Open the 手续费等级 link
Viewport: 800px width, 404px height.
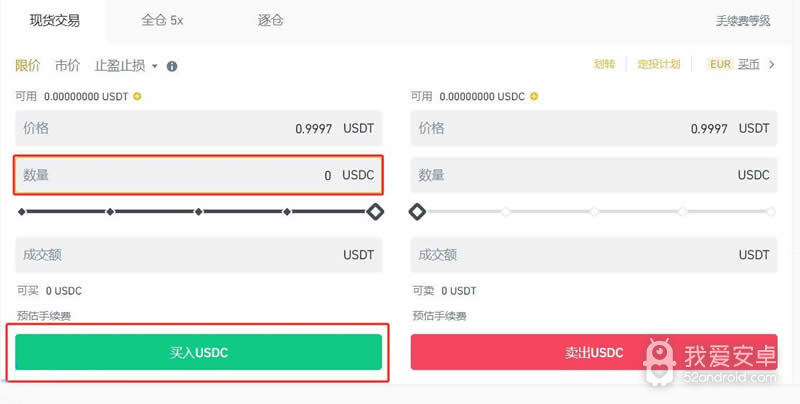tap(743, 21)
